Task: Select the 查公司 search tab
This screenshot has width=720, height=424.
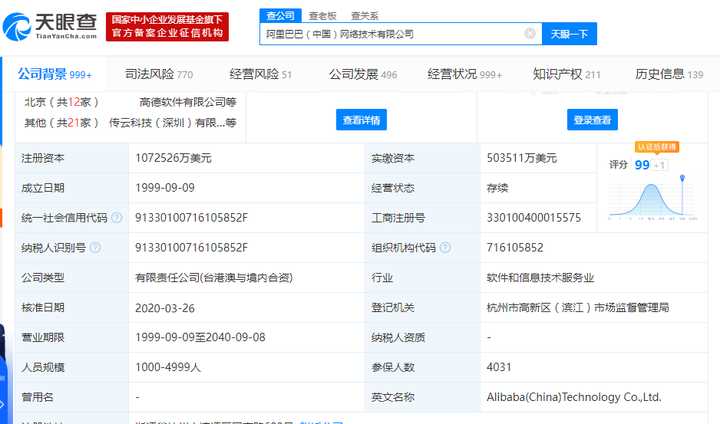Action: pos(280,16)
